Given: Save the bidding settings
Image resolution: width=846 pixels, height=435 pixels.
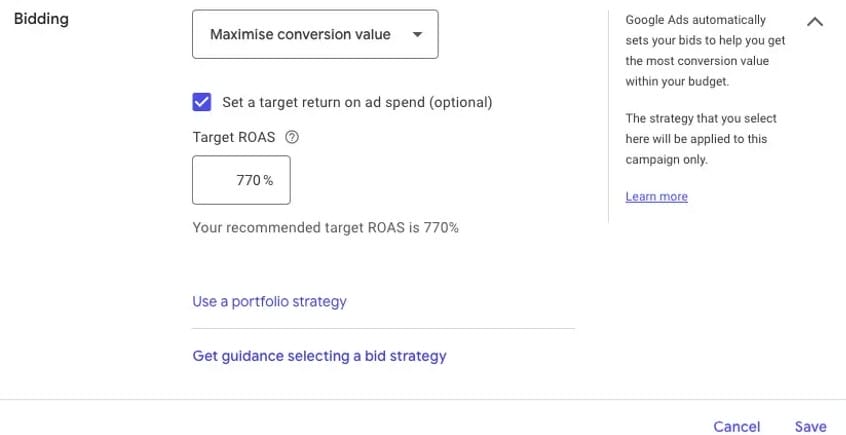Looking at the screenshot, I should click(x=810, y=426).
